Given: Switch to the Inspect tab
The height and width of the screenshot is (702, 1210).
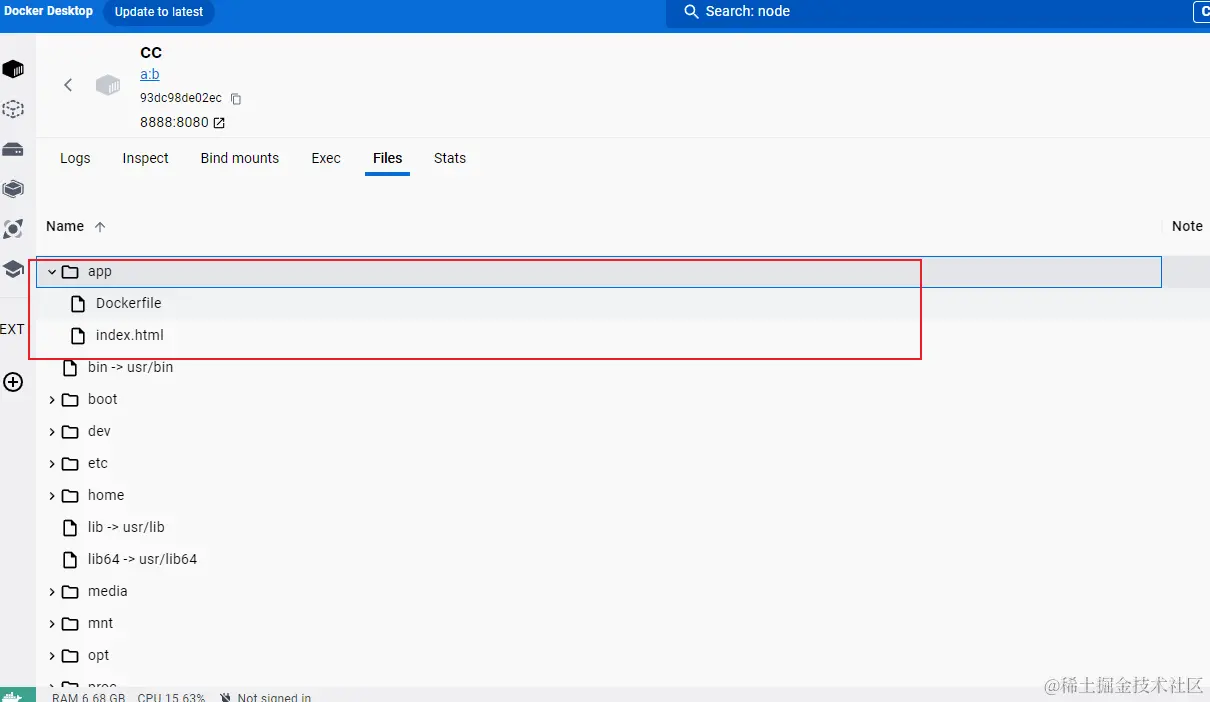Looking at the screenshot, I should pyautogui.click(x=145, y=158).
